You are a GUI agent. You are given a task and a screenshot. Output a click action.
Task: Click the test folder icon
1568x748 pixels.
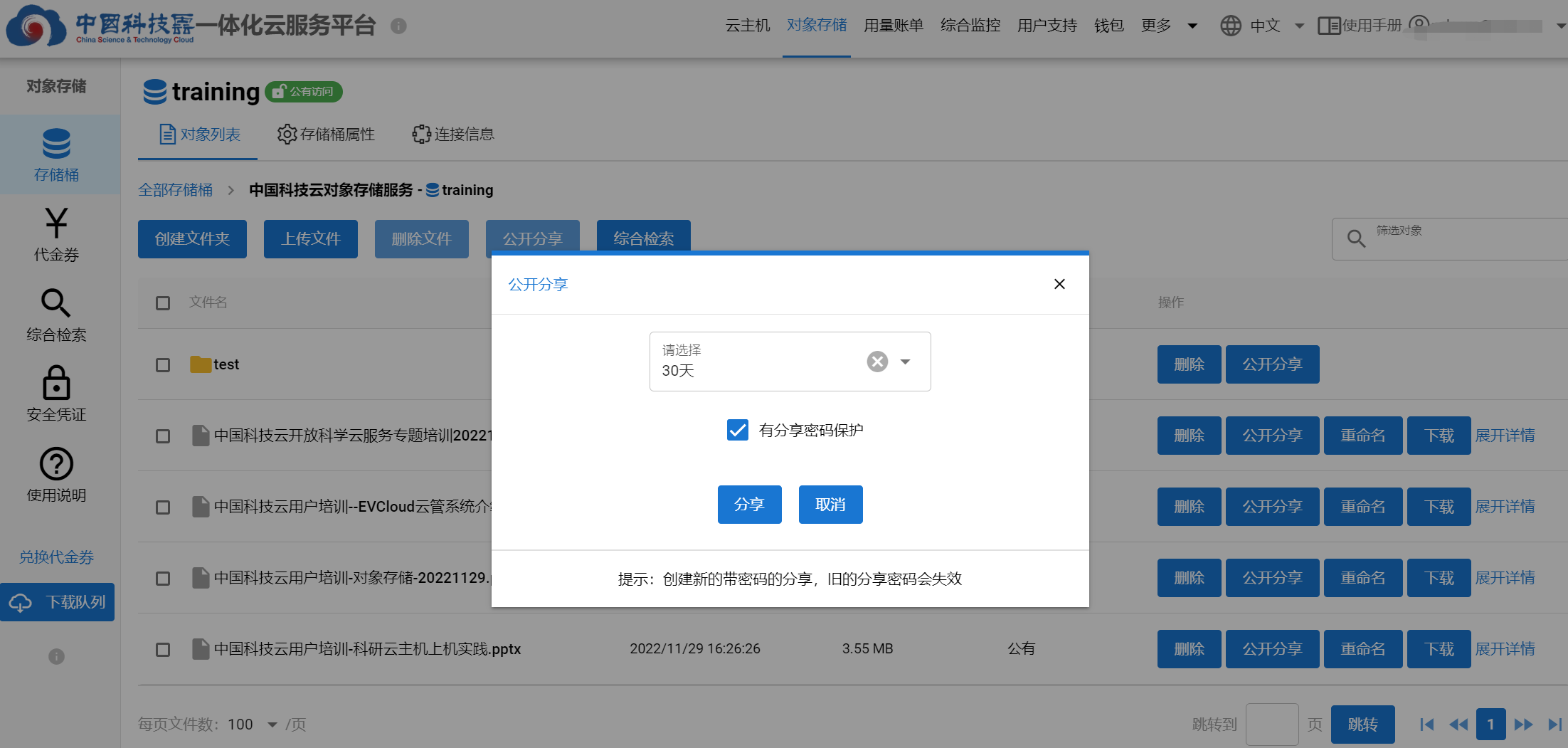coord(201,364)
